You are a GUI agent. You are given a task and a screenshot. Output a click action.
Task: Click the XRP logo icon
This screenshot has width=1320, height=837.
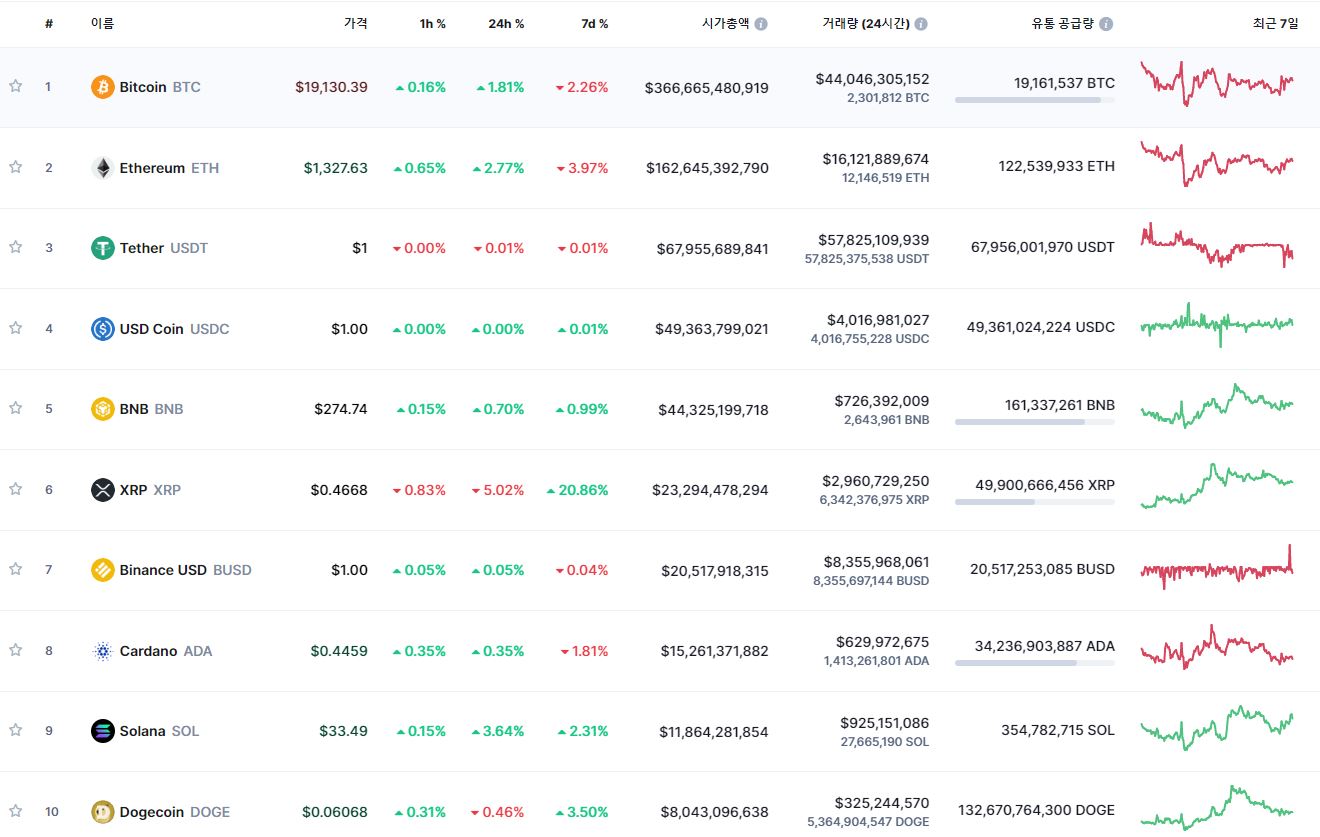tap(103, 490)
